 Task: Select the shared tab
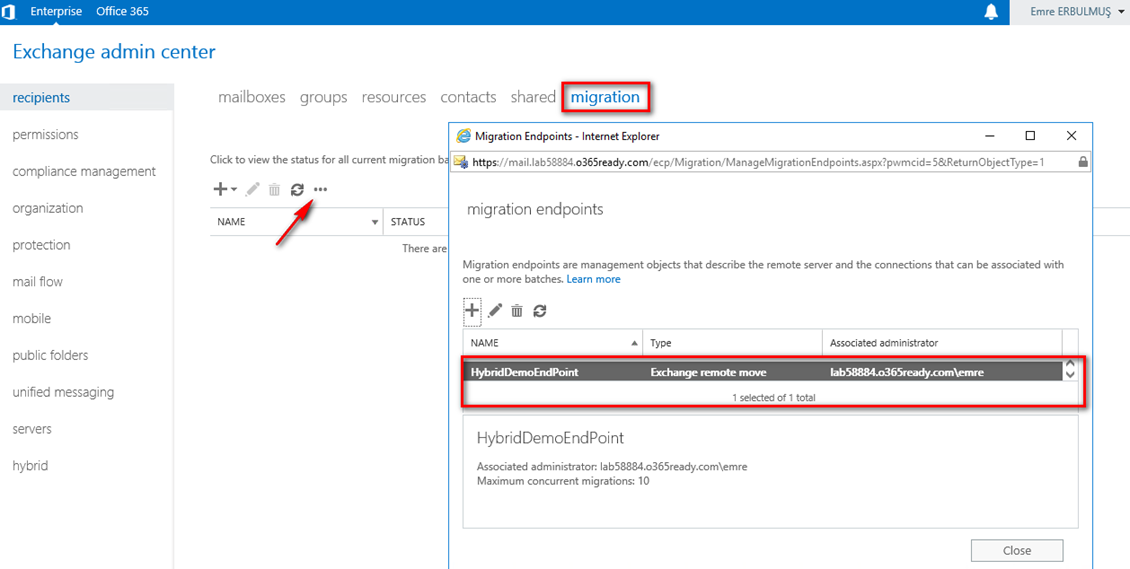click(x=533, y=97)
